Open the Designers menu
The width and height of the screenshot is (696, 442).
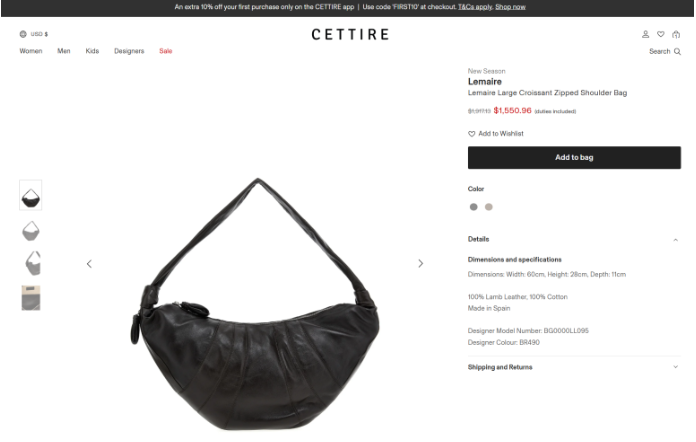click(x=129, y=51)
